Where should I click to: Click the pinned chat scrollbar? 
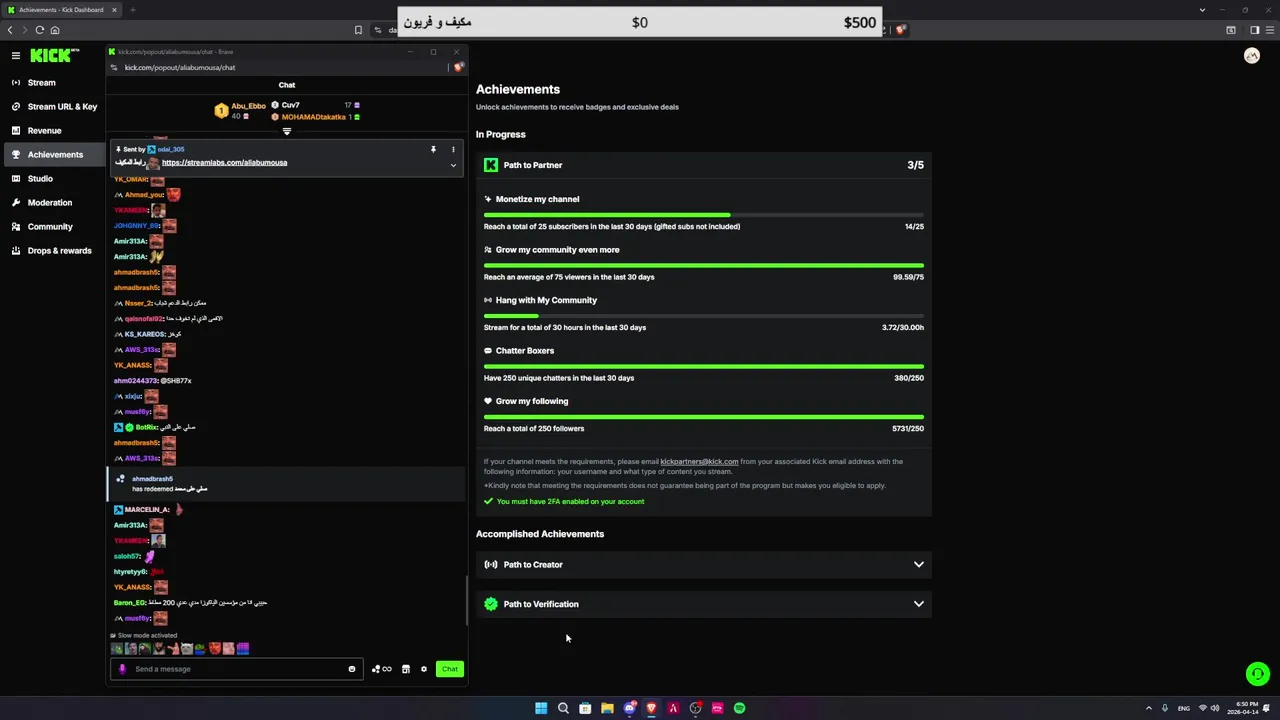[x=467, y=600]
